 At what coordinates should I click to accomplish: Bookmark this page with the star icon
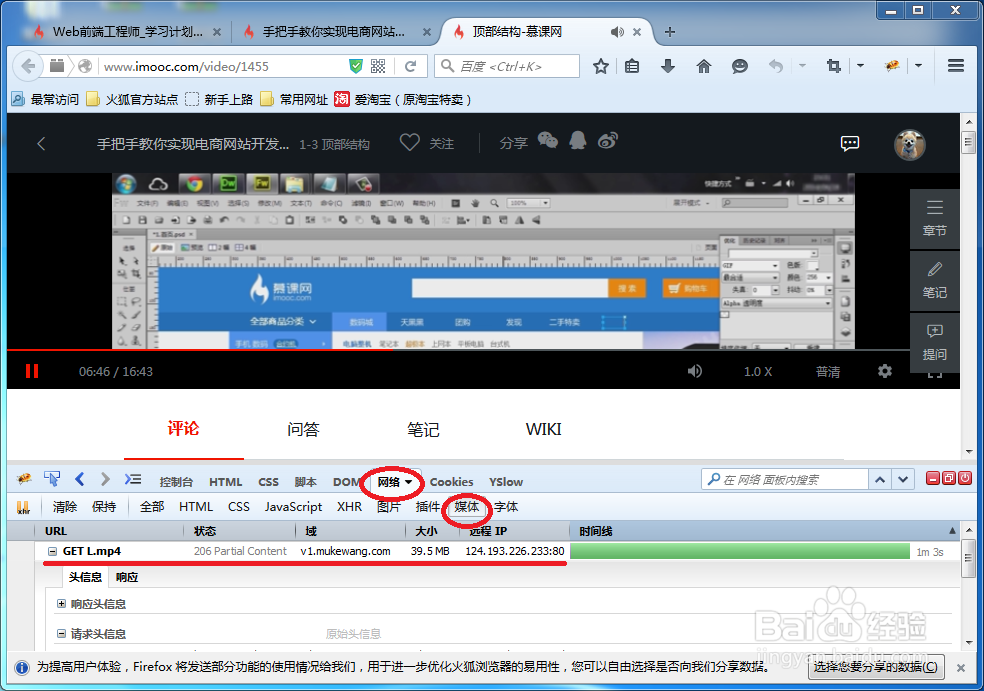point(601,66)
